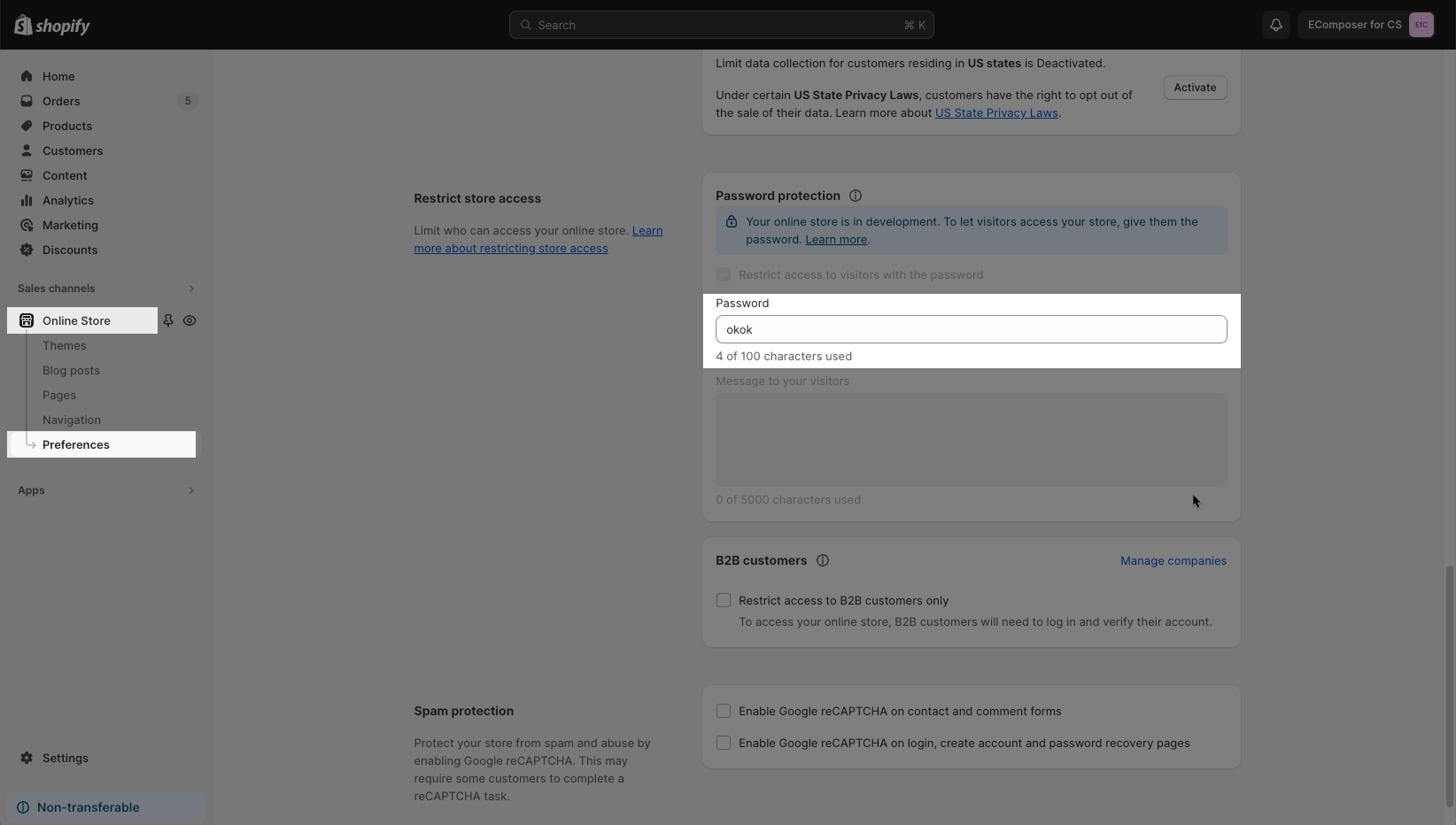This screenshot has width=1456, height=825.
Task: Expand the Apps chevron
Action: point(191,490)
